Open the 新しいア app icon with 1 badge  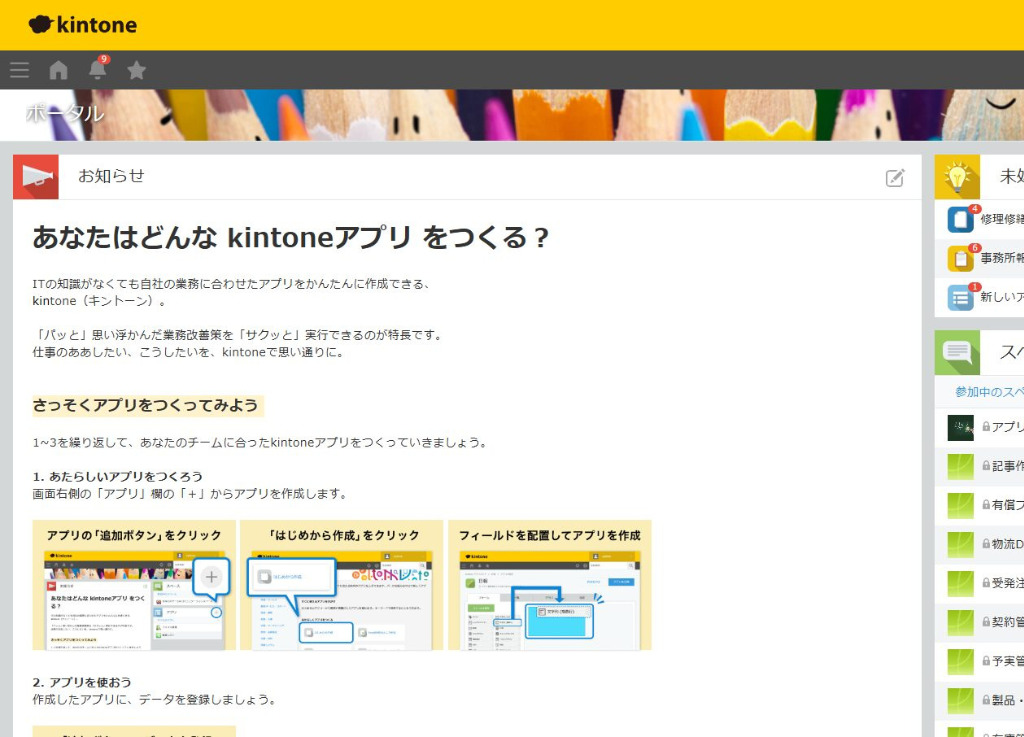click(961, 298)
